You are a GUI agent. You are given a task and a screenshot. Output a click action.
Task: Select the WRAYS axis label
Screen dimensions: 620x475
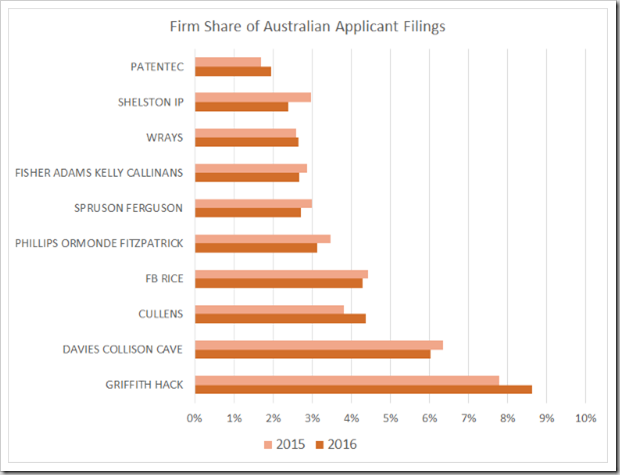164,138
